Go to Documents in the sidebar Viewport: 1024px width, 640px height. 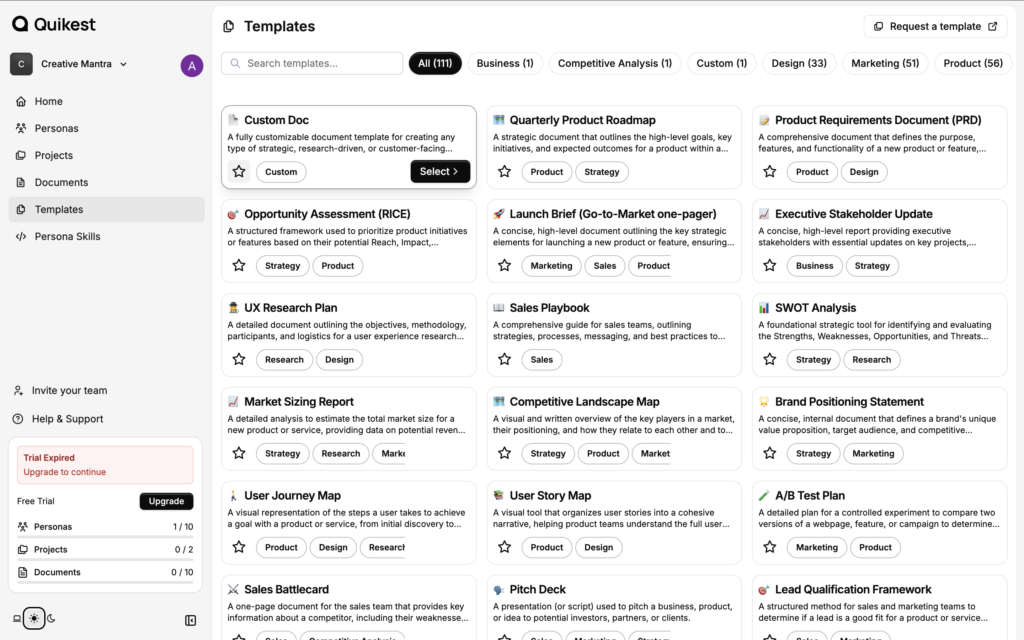point(61,182)
